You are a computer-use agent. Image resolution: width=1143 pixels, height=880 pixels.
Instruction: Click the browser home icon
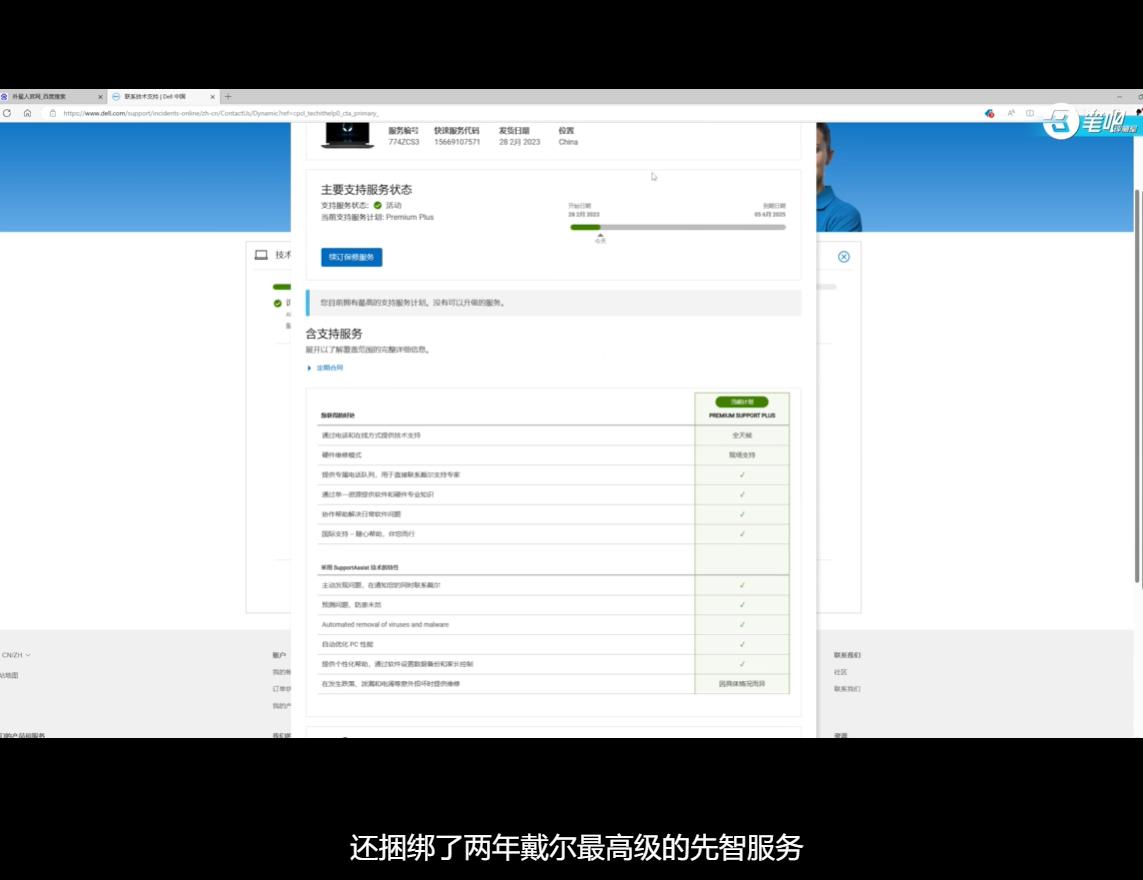click(27, 113)
